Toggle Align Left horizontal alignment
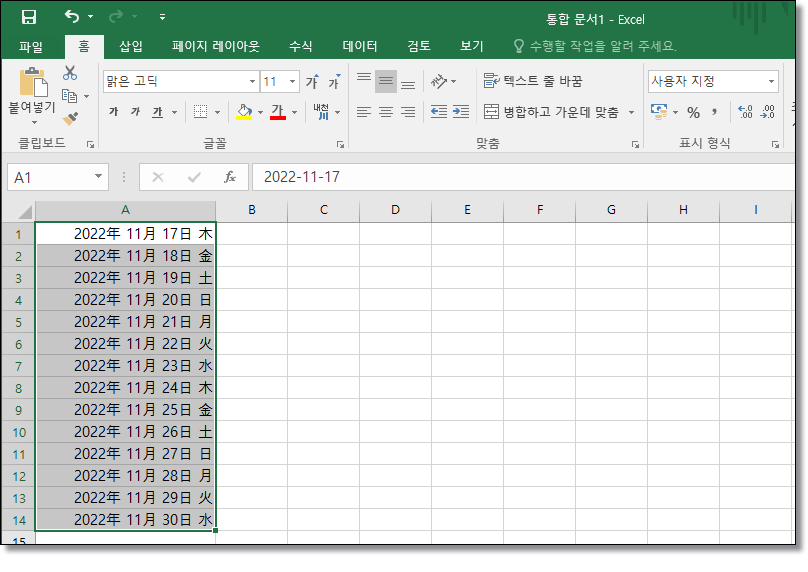Screen dimensions: 808x572 pos(364,112)
